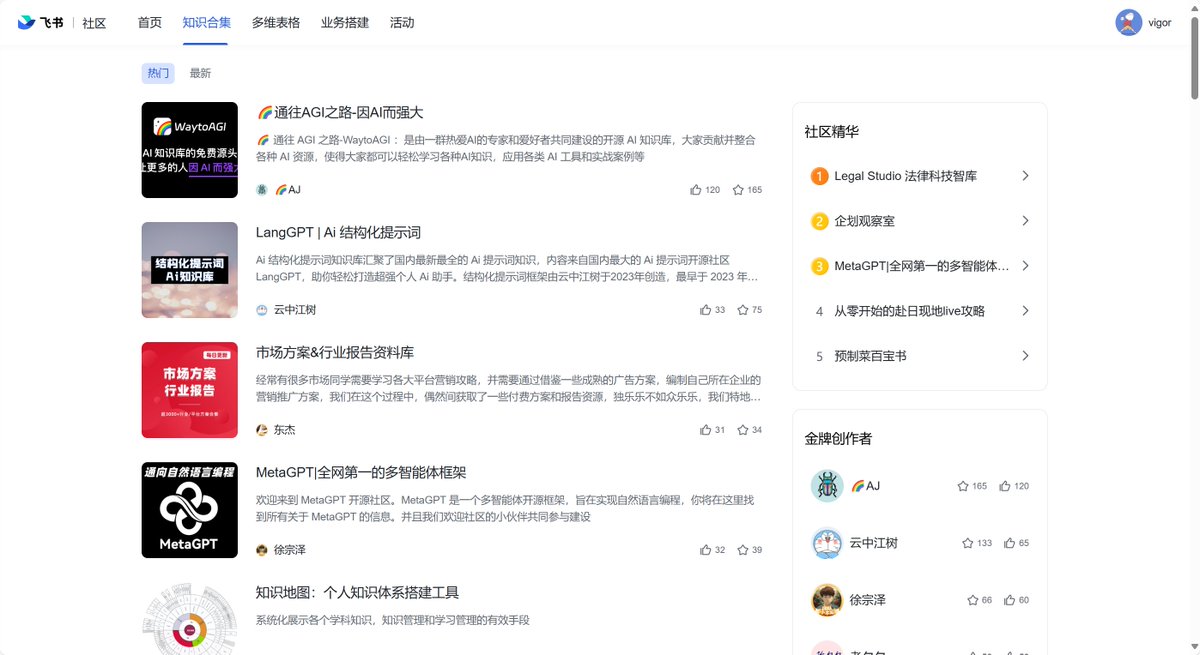
Task: Open red 市场方案 行业报告 thumbnail
Action: [190, 390]
